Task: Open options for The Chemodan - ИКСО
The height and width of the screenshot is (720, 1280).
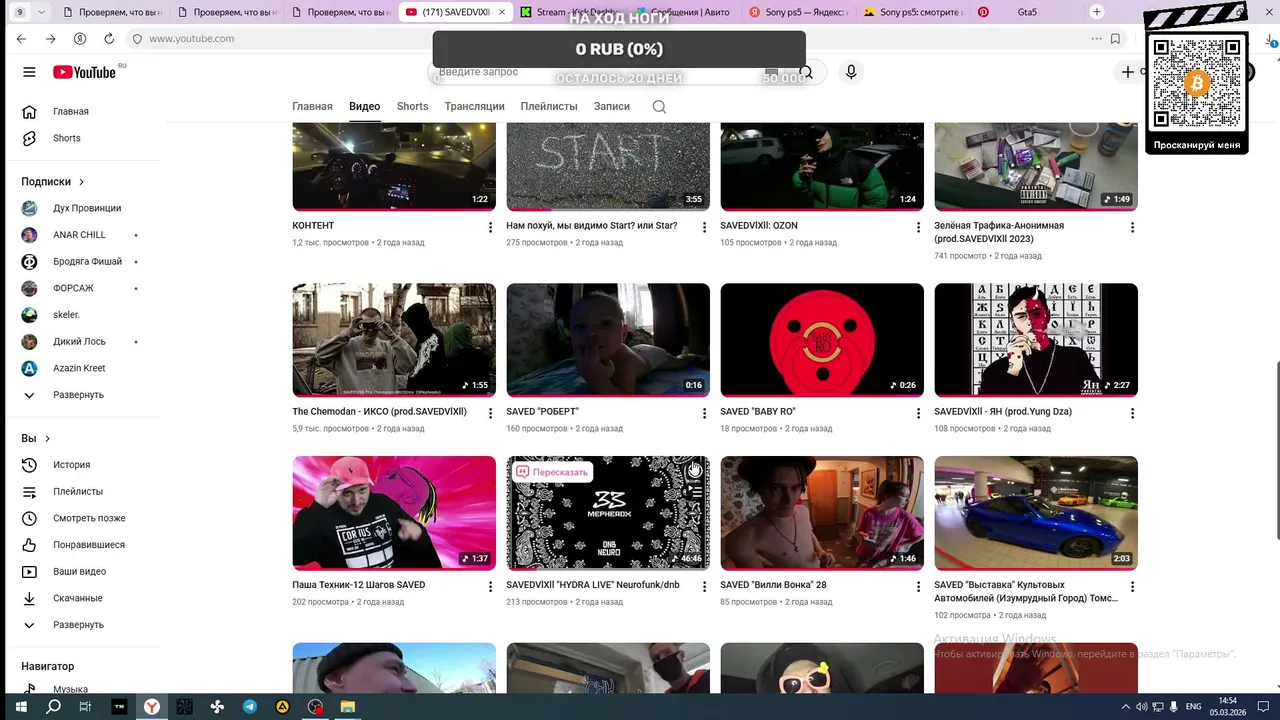Action: (490, 413)
